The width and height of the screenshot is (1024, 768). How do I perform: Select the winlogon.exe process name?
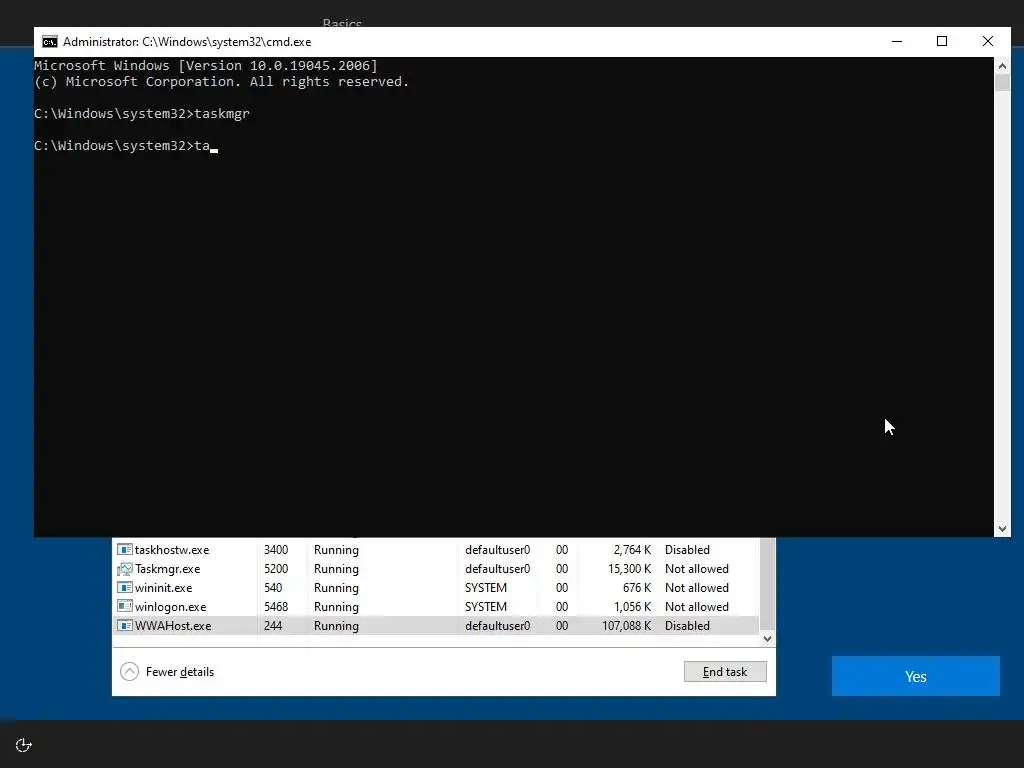tap(170, 607)
